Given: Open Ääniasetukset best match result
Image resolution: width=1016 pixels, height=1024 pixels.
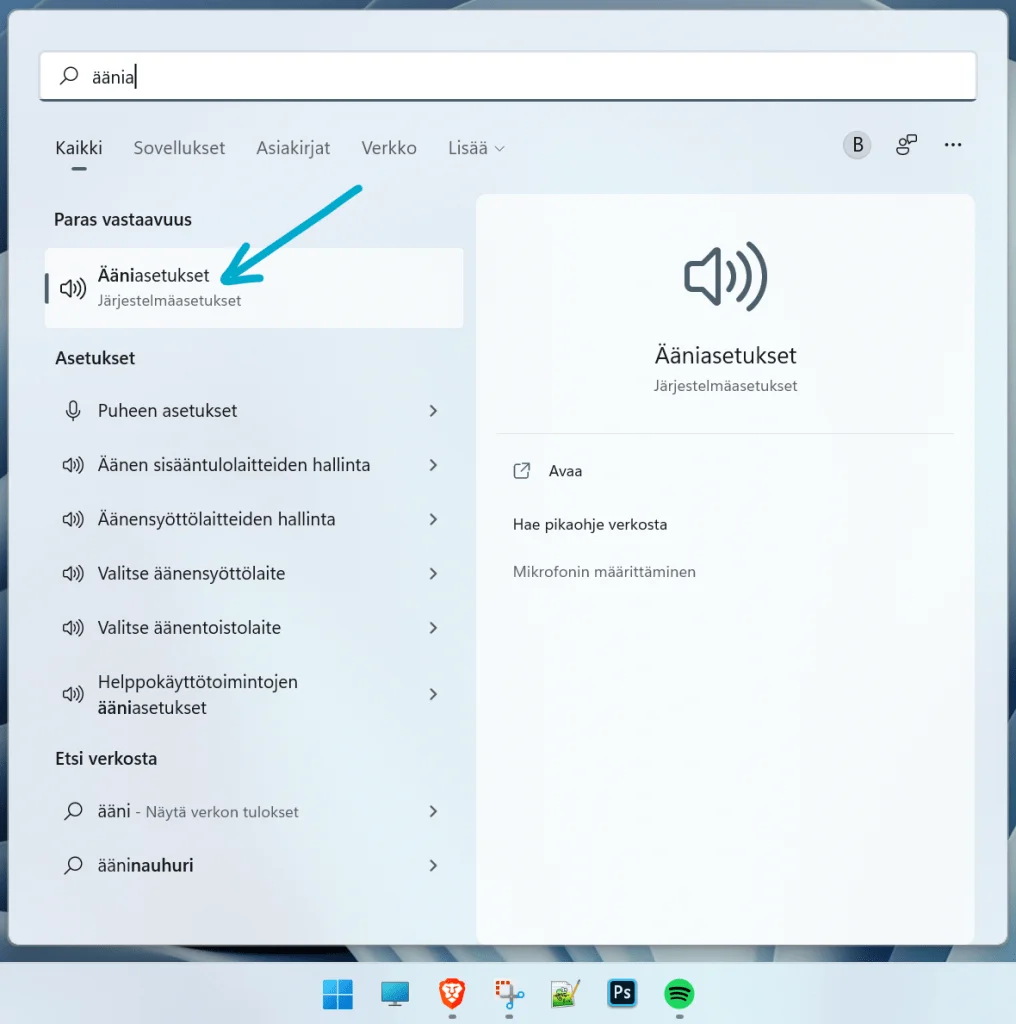Looking at the screenshot, I should 254,288.
